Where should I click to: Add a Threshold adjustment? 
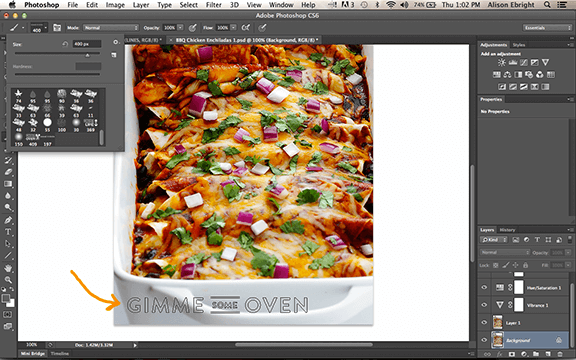pos(523,87)
